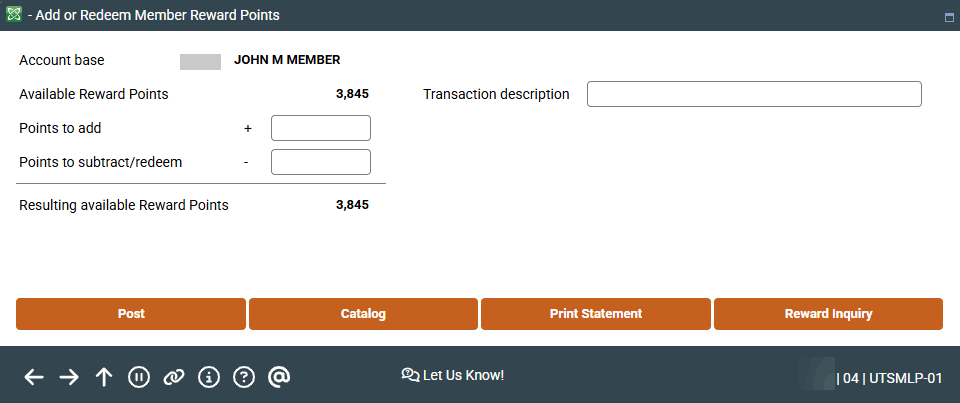Click into the Transaction description box

pyautogui.click(x=754, y=94)
